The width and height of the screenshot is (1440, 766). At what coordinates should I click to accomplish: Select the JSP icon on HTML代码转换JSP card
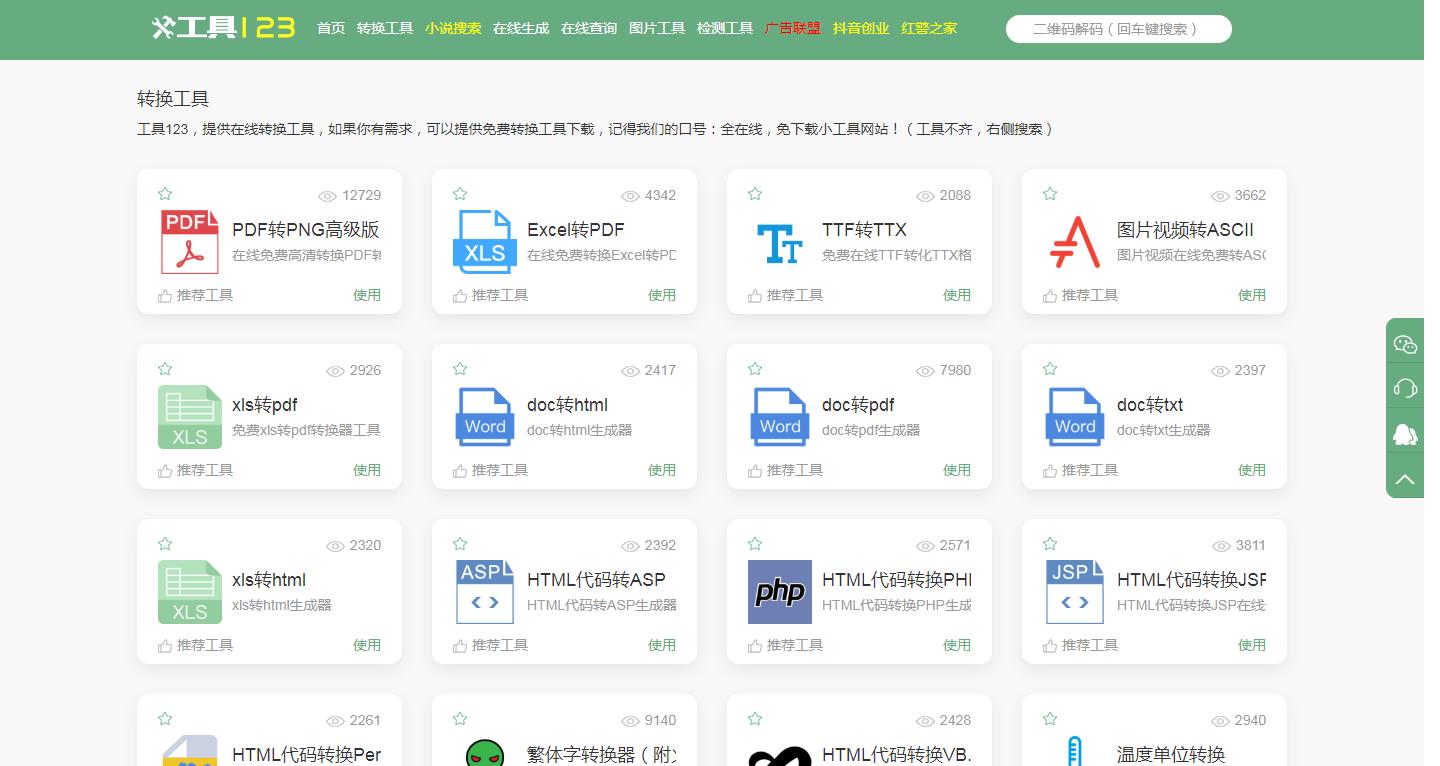(1075, 592)
